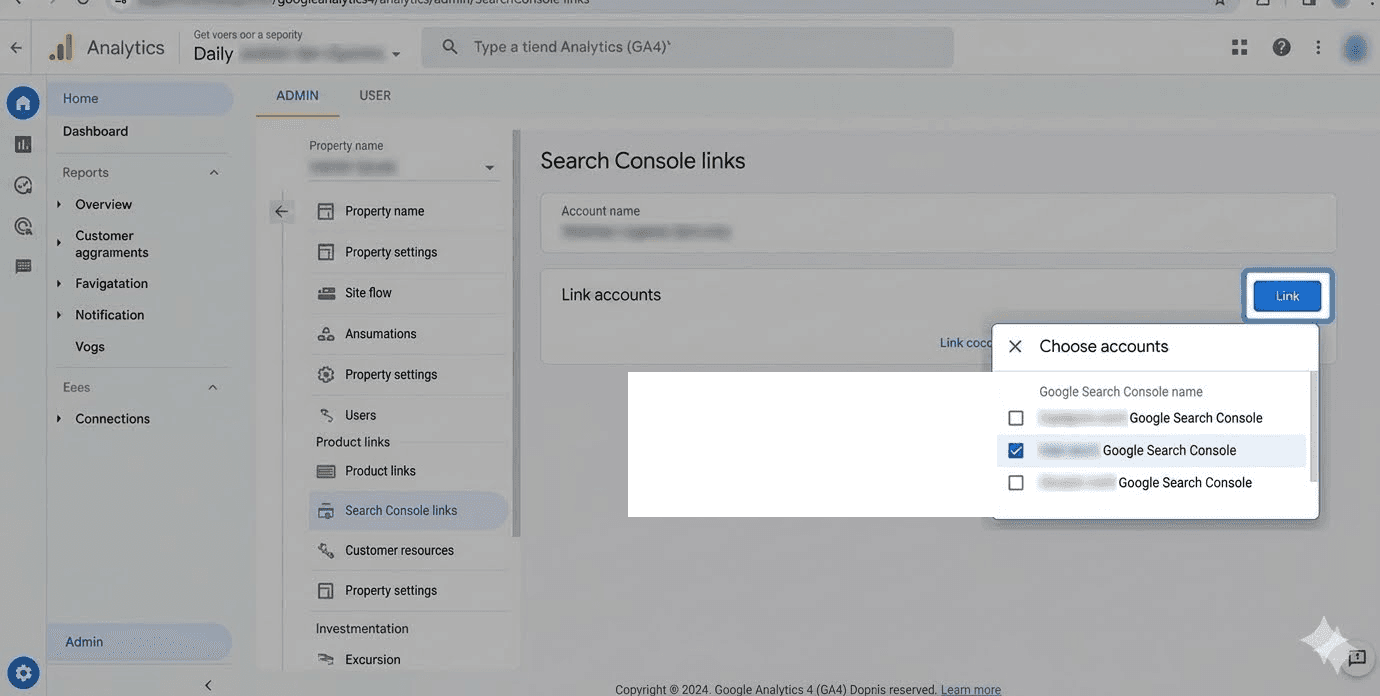Switch to the ADMIN tab

pos(297,96)
